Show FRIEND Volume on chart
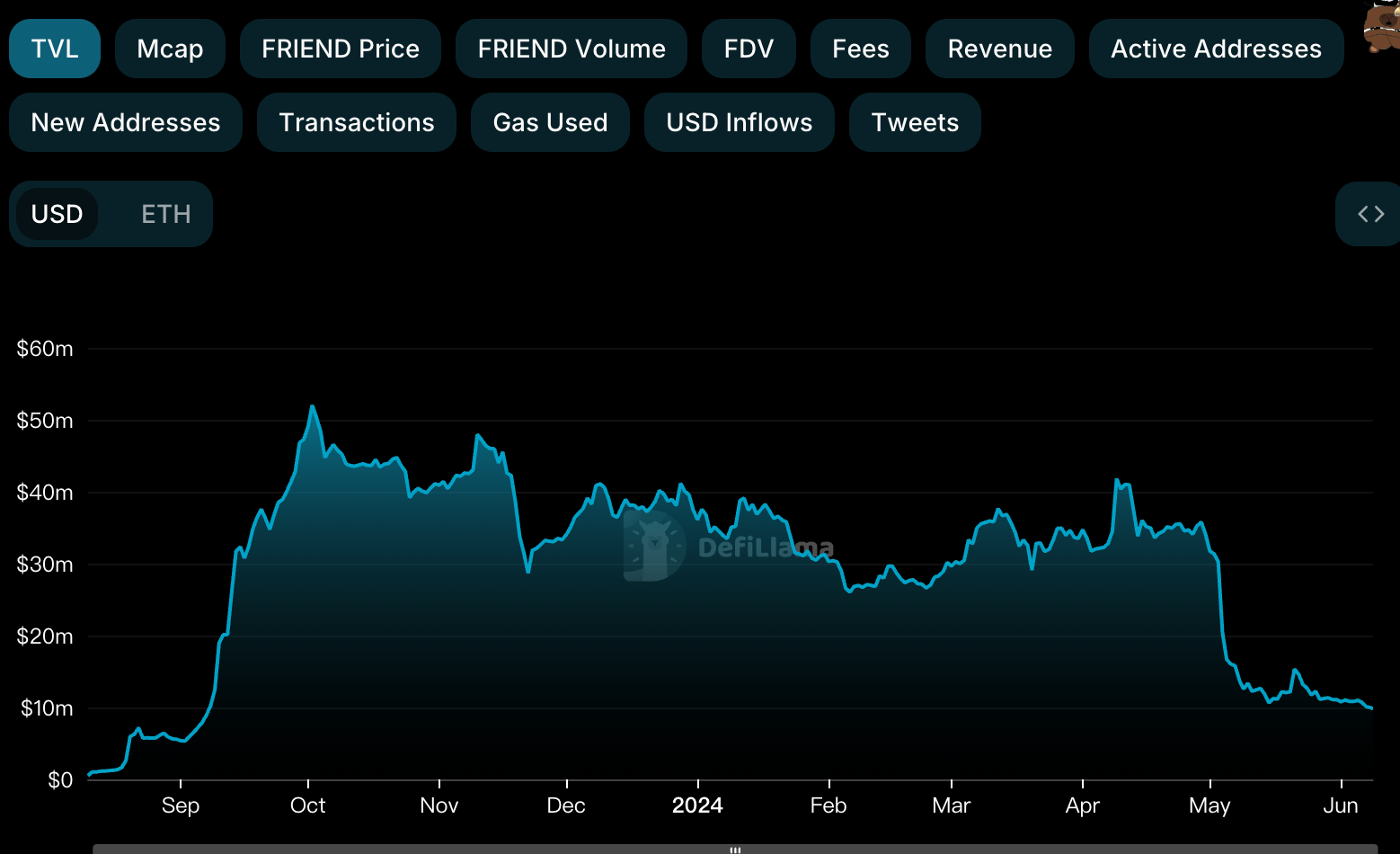Image resolution: width=1400 pixels, height=854 pixels. 572,49
